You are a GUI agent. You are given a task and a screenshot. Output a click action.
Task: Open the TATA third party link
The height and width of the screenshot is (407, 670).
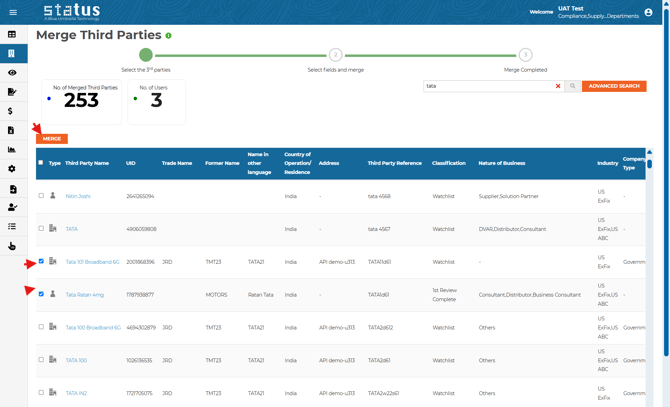pos(72,229)
